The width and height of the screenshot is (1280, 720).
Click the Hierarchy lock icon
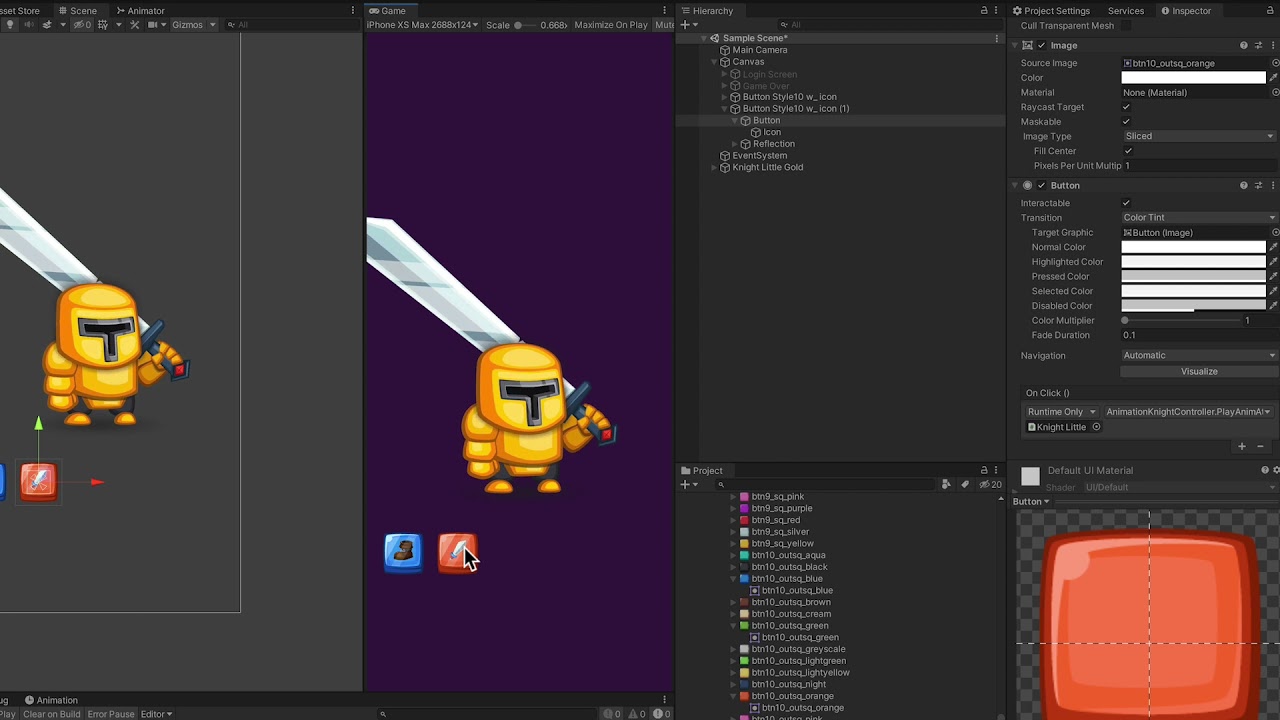coord(984,10)
